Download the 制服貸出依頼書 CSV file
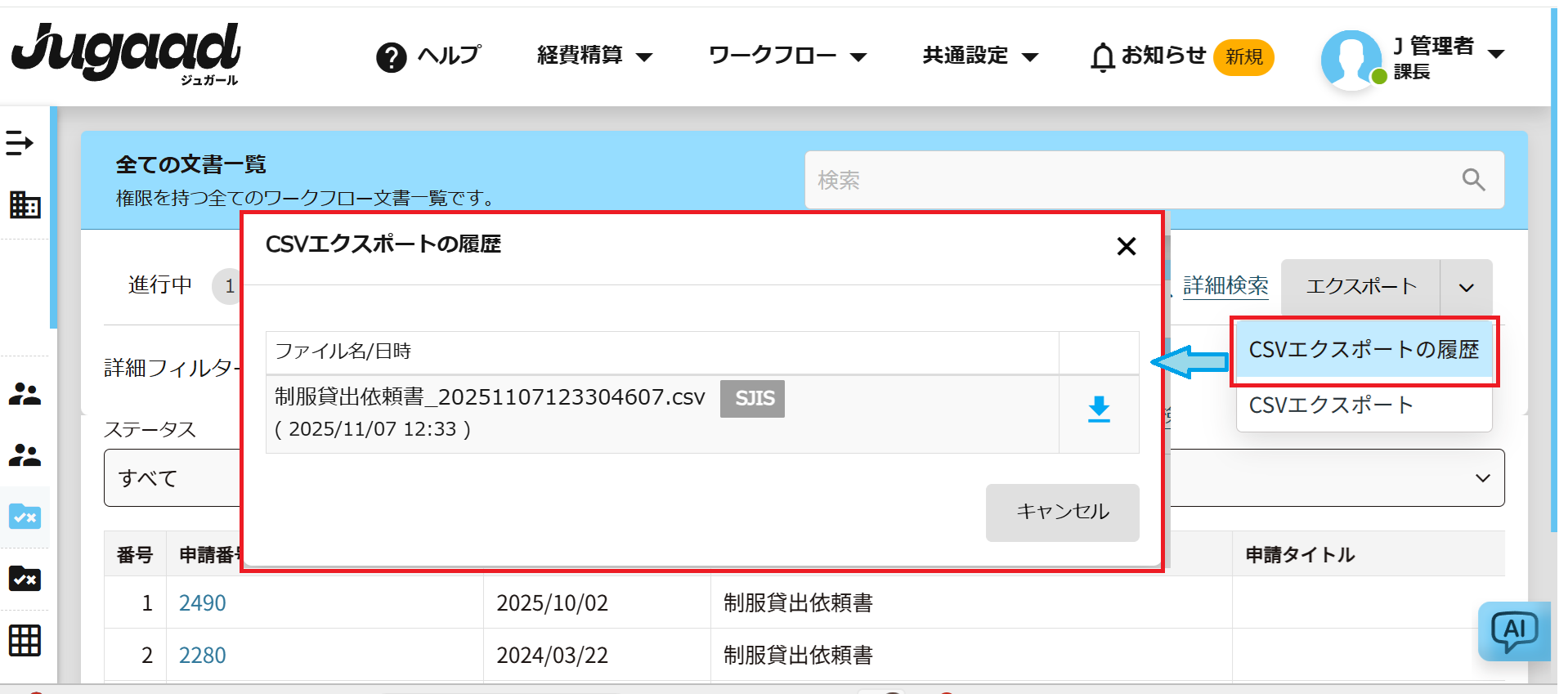Screen dimensions: 1568x694 pyautogui.click(x=1099, y=410)
